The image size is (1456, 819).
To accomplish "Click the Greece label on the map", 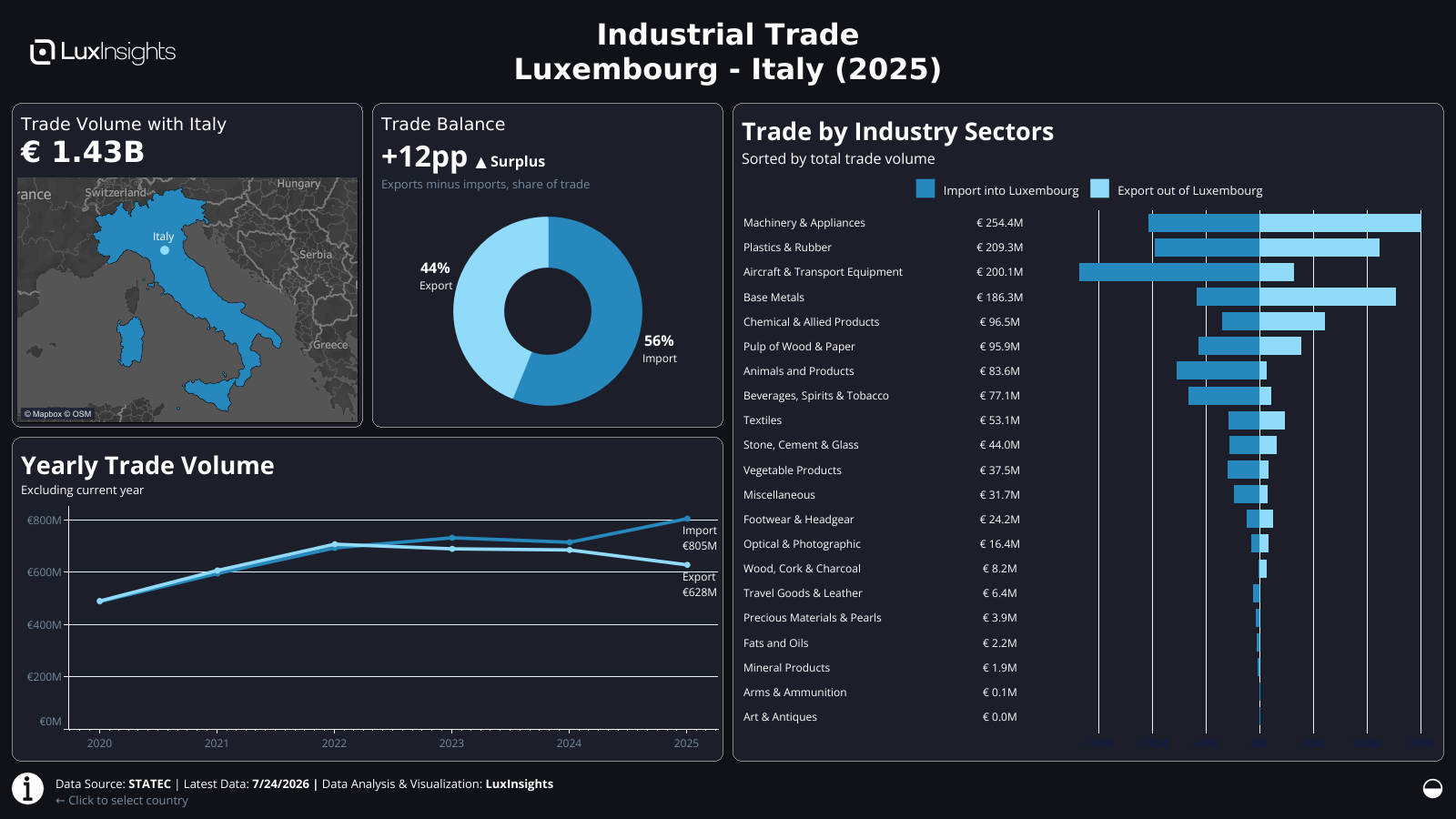I will (330, 345).
